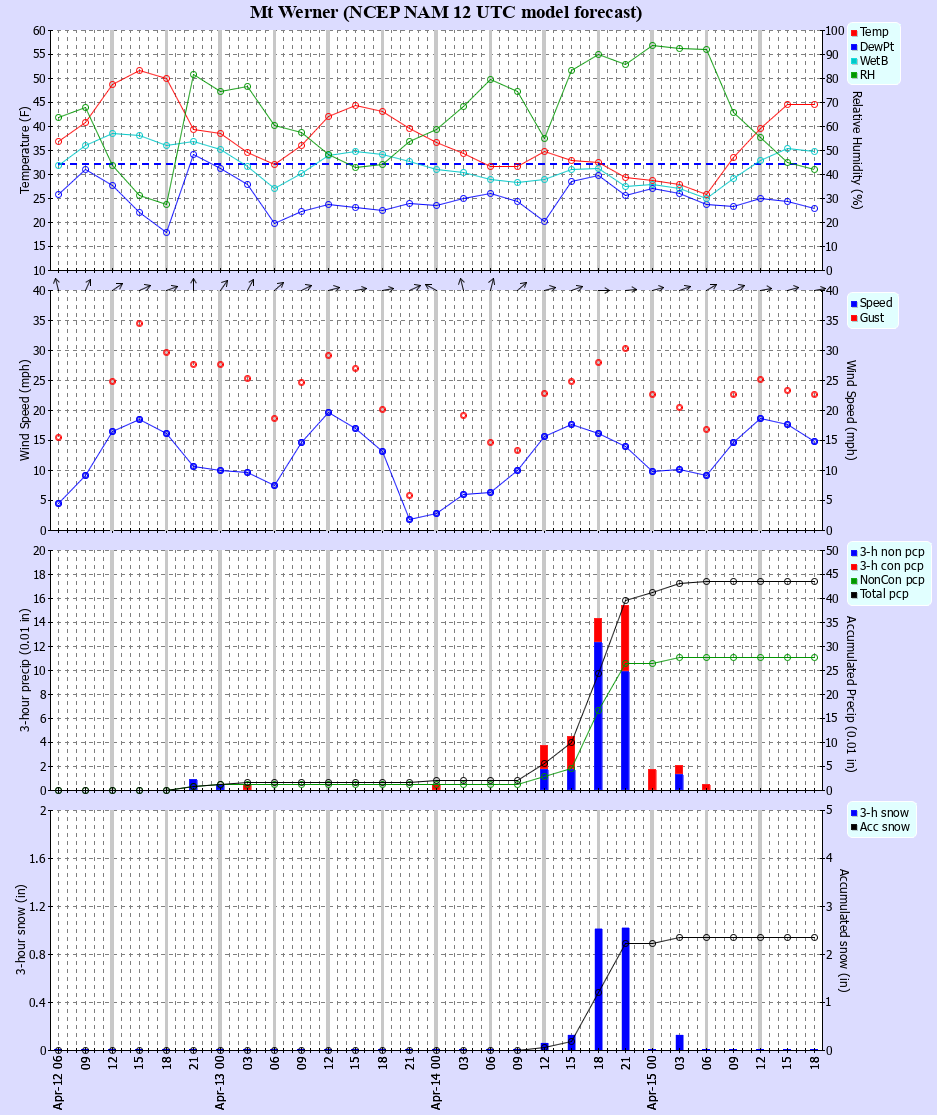Select the cyan WetB legend swatch
937x1115 pixels.
tap(853, 61)
